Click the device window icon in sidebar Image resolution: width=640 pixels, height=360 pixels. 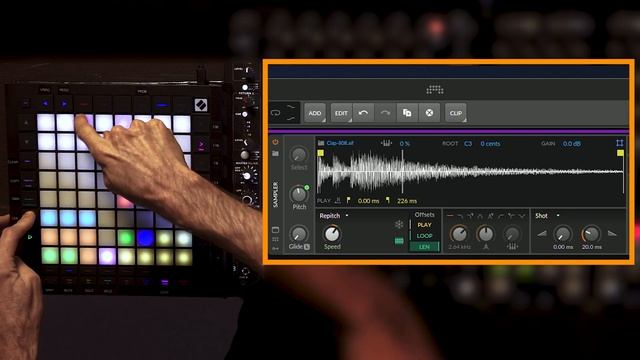(275, 230)
